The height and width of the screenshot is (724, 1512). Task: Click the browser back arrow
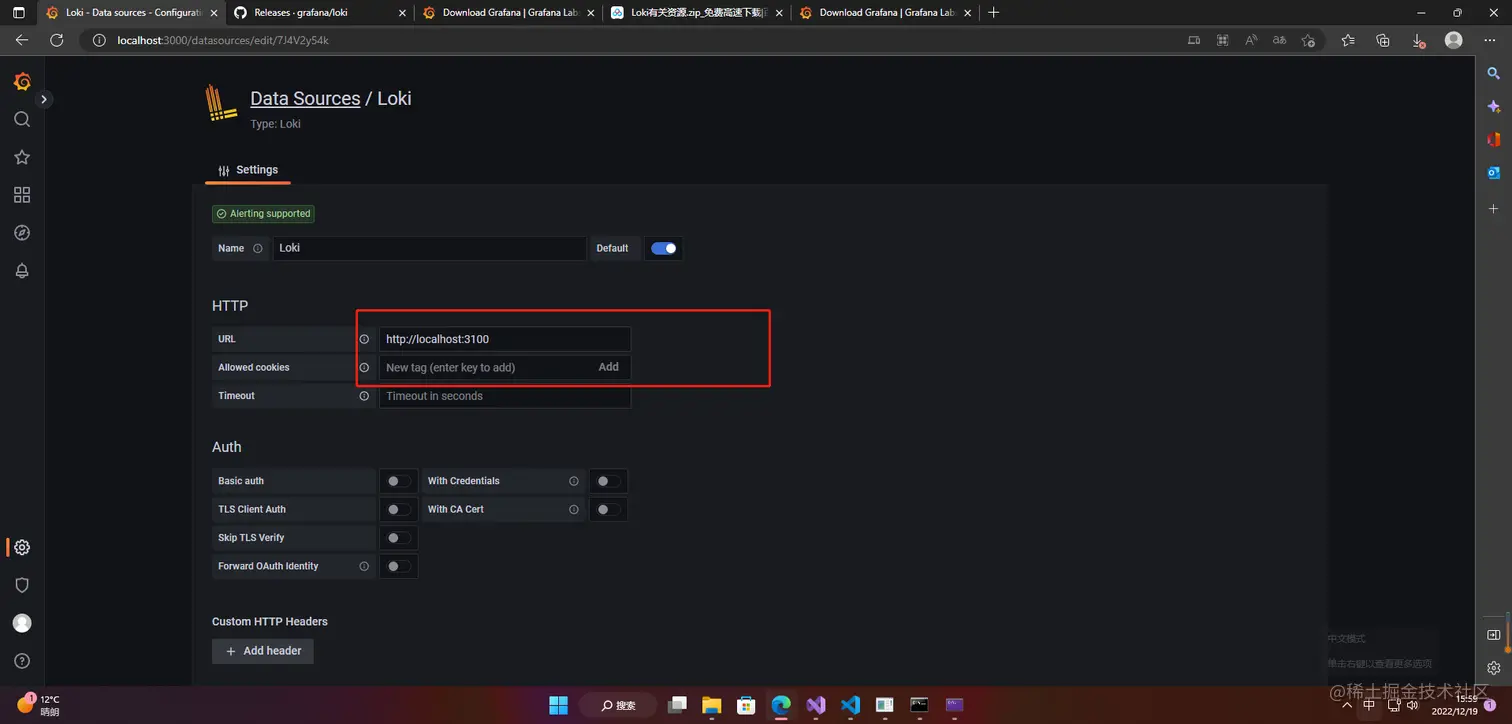pos(22,40)
